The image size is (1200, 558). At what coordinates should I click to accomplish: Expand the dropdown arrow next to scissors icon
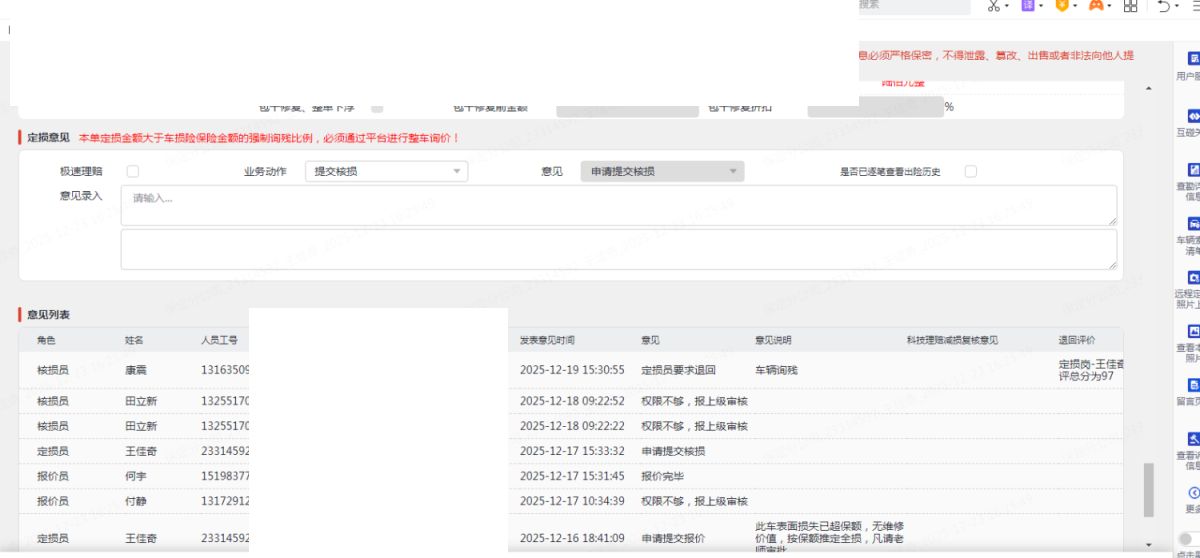coord(1006,6)
